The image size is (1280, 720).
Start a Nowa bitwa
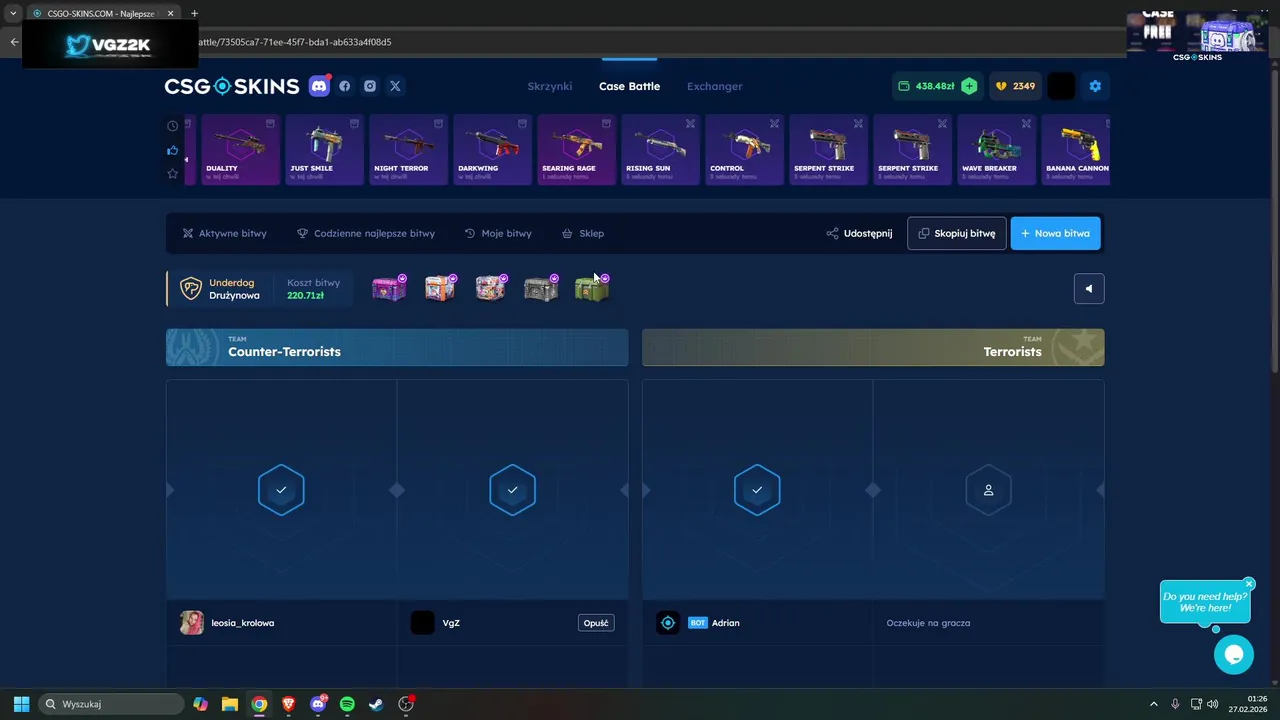coord(1055,233)
